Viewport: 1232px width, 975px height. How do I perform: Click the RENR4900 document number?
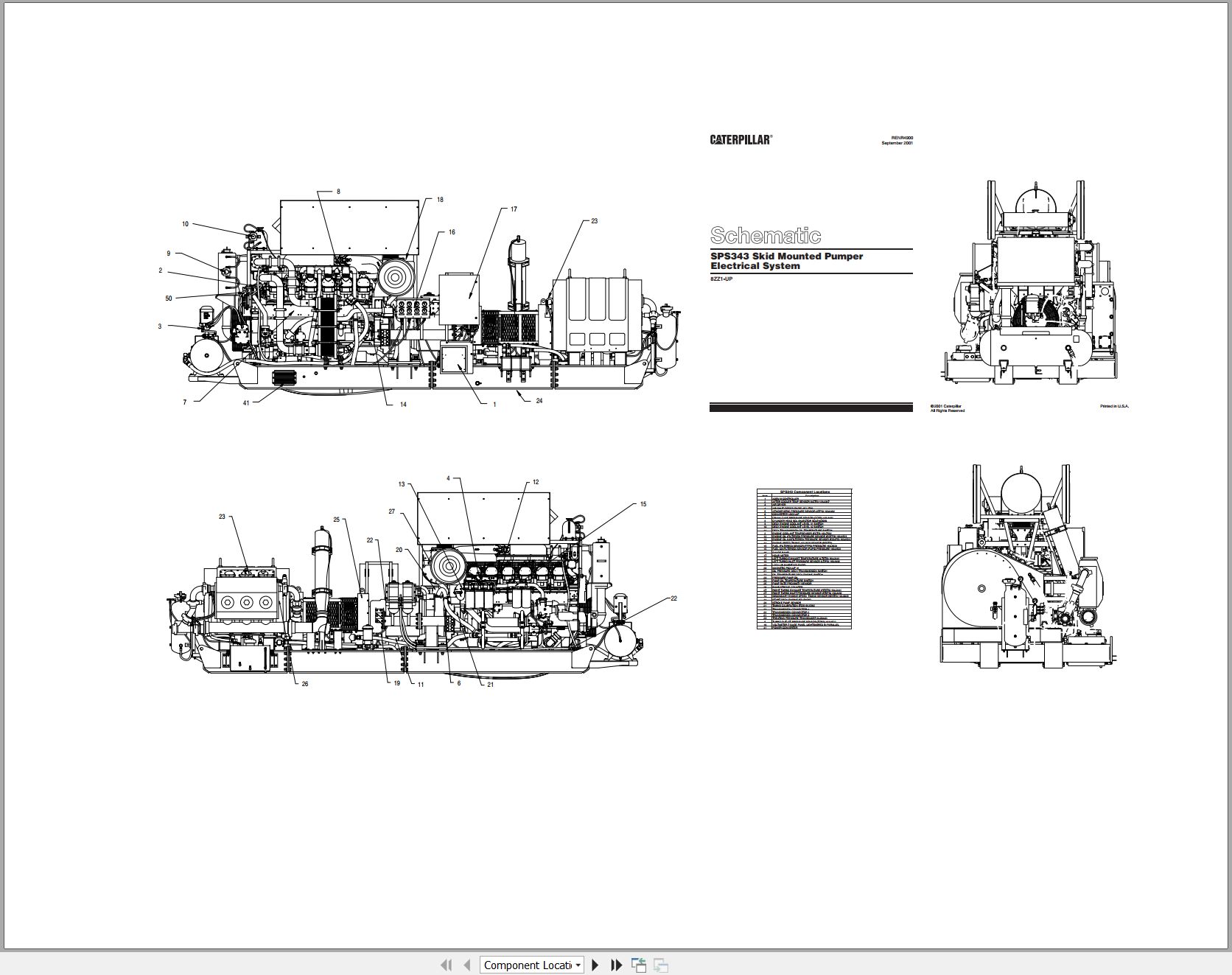(902, 138)
